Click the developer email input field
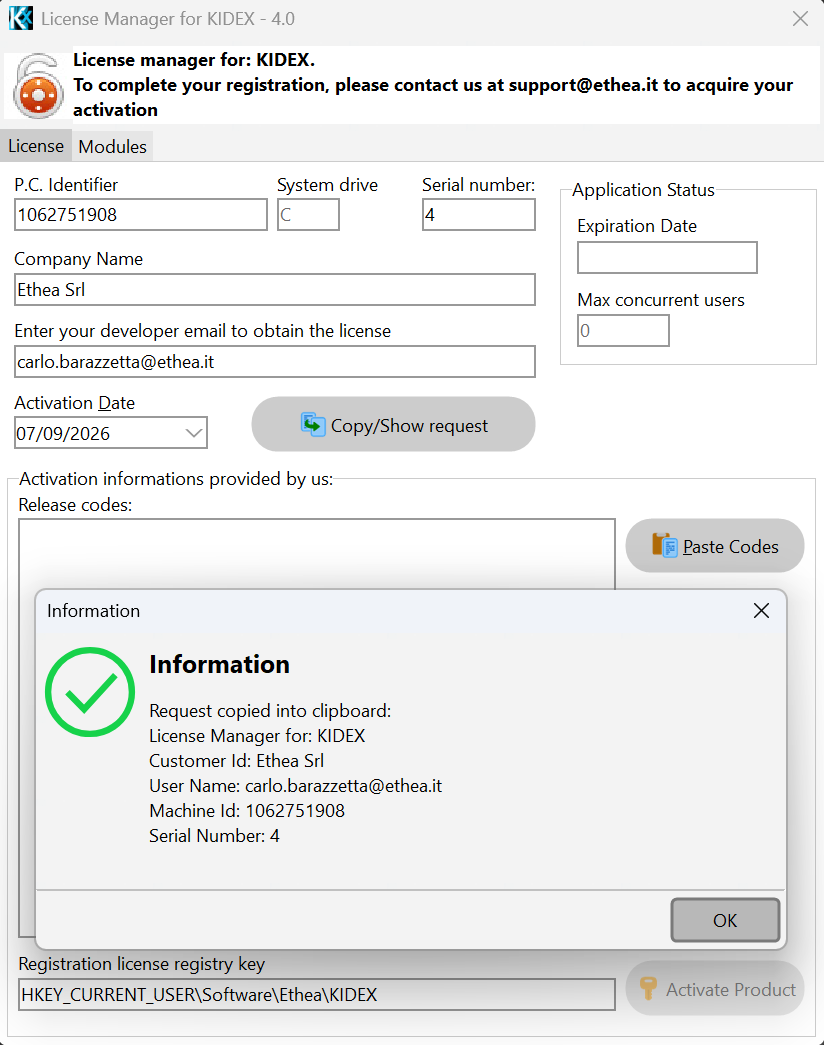This screenshot has width=824, height=1045. point(275,361)
